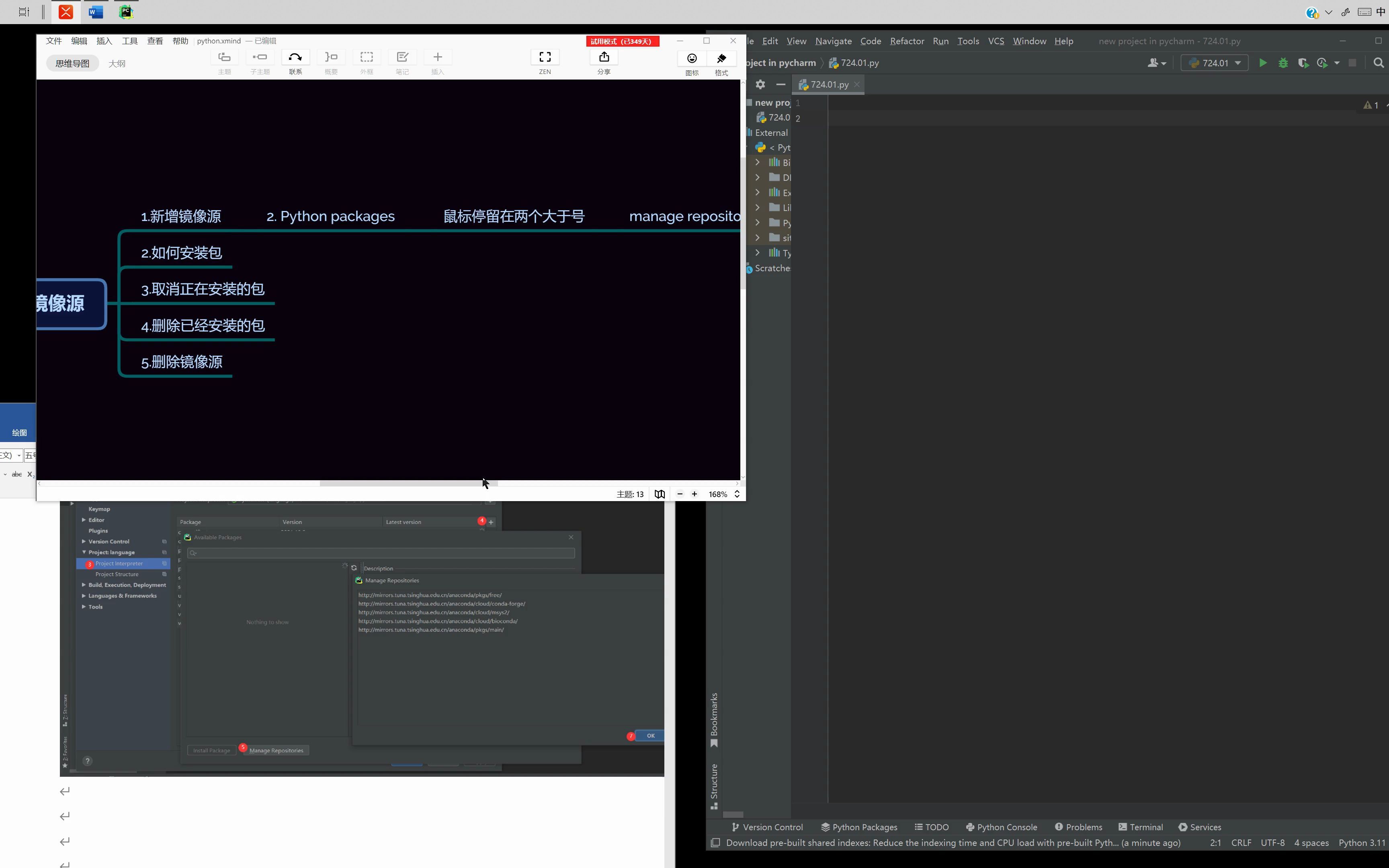Open the 分享 share icon
This screenshot has width=1389, height=868.
[x=604, y=57]
